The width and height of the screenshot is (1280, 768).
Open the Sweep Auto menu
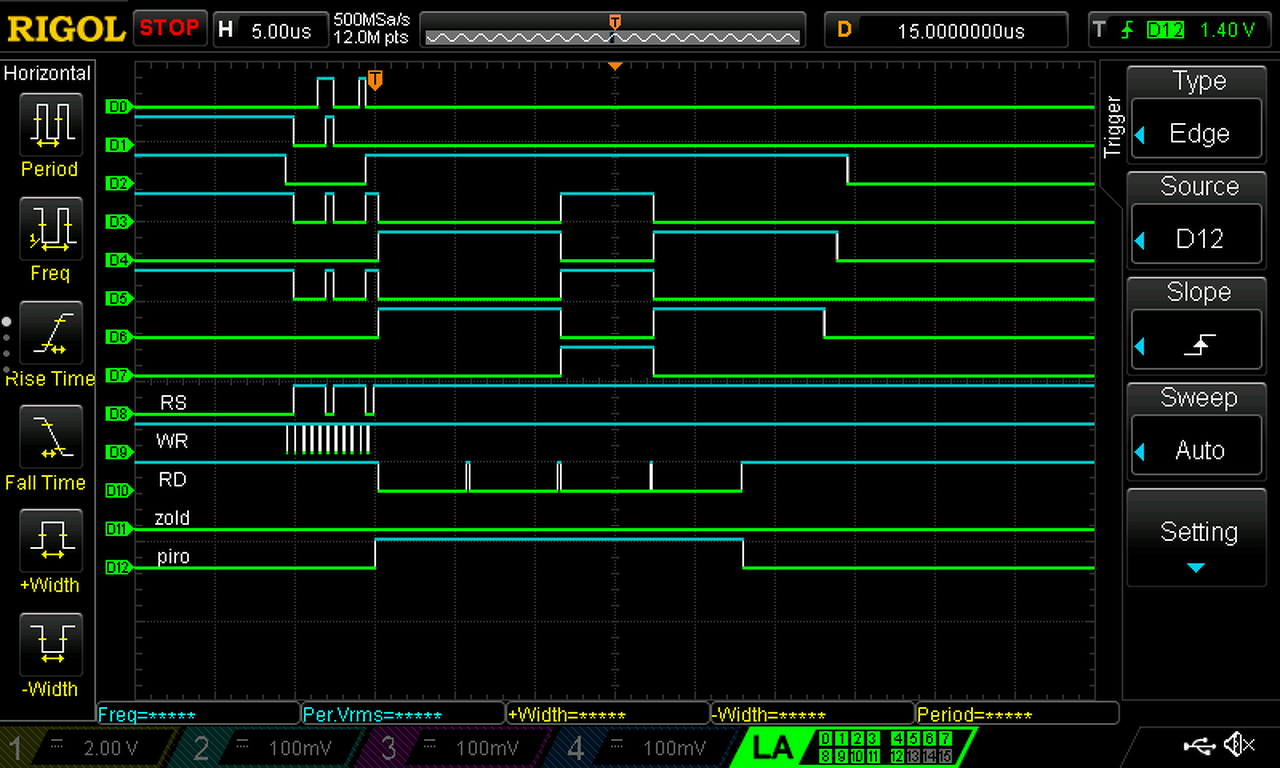1196,430
